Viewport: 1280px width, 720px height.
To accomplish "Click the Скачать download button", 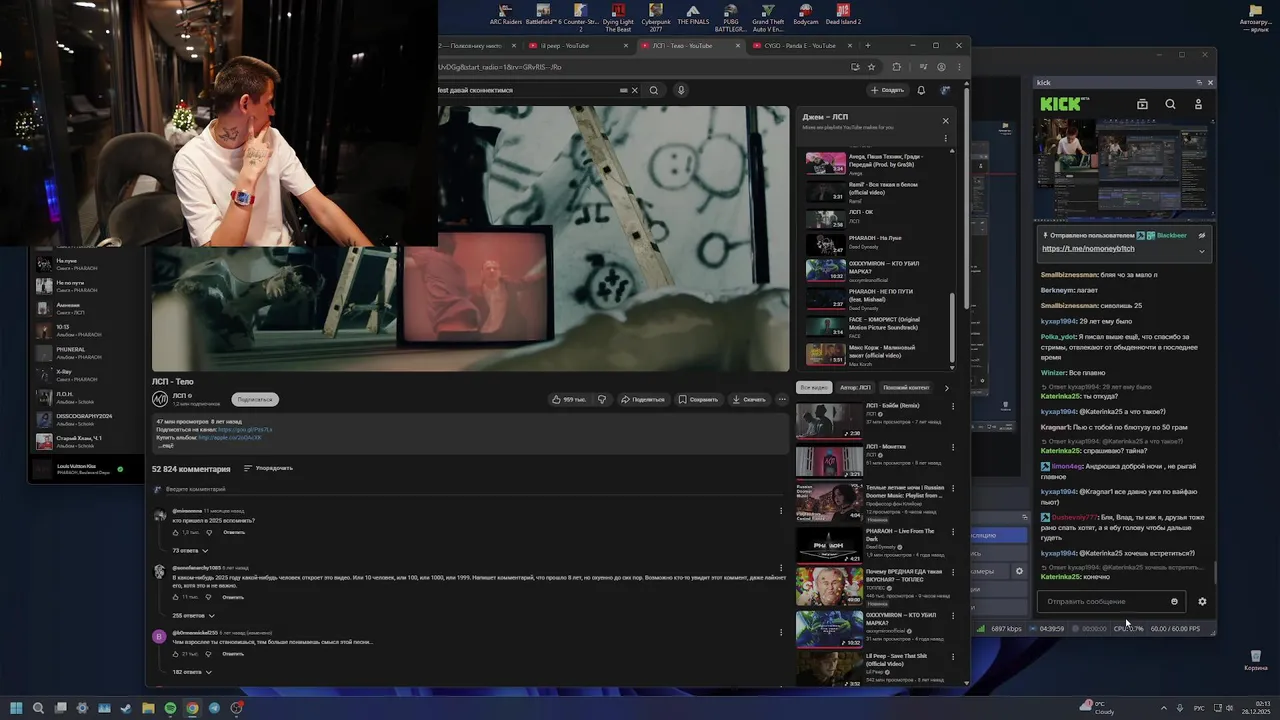I will point(749,399).
